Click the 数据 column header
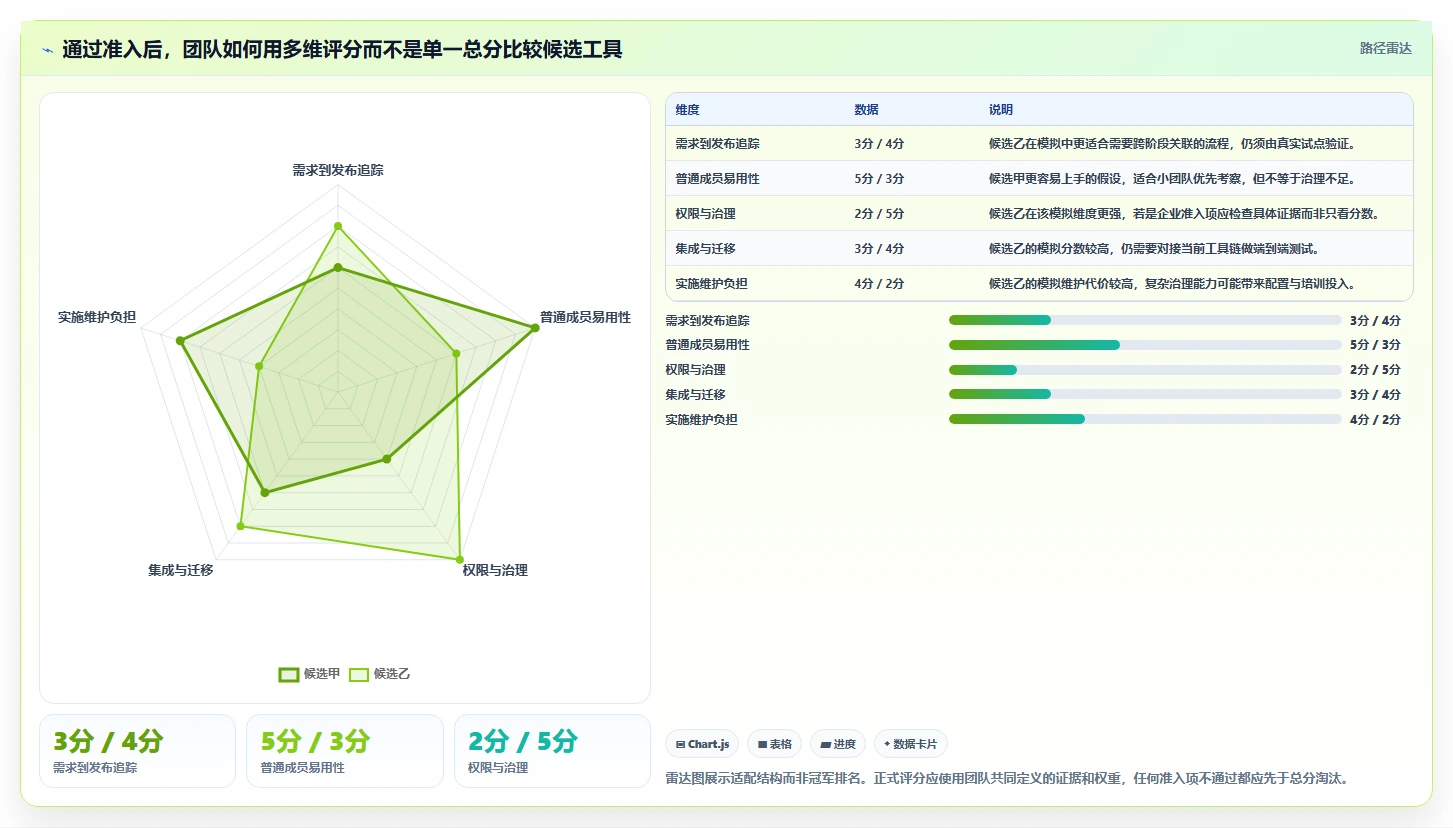This screenshot has height=828, width=1453. pos(866,110)
